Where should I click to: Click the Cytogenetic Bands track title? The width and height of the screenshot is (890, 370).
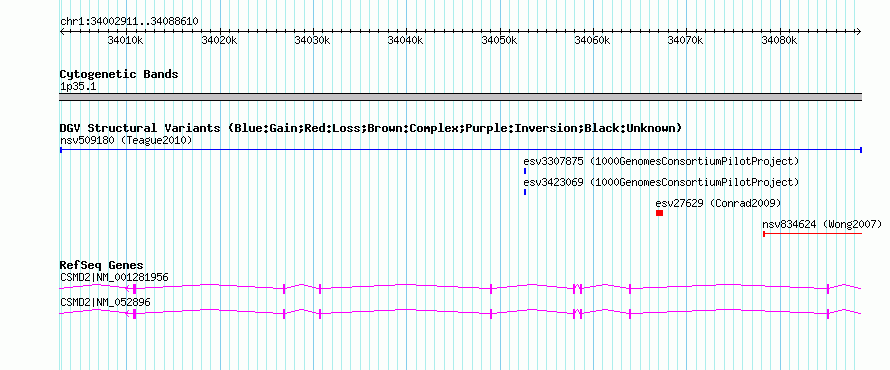tap(119, 74)
